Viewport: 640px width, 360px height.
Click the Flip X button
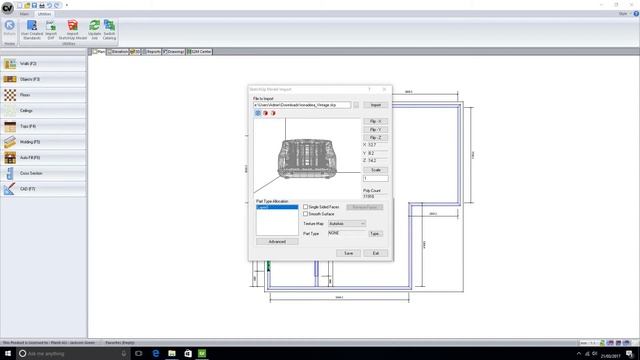pos(376,121)
